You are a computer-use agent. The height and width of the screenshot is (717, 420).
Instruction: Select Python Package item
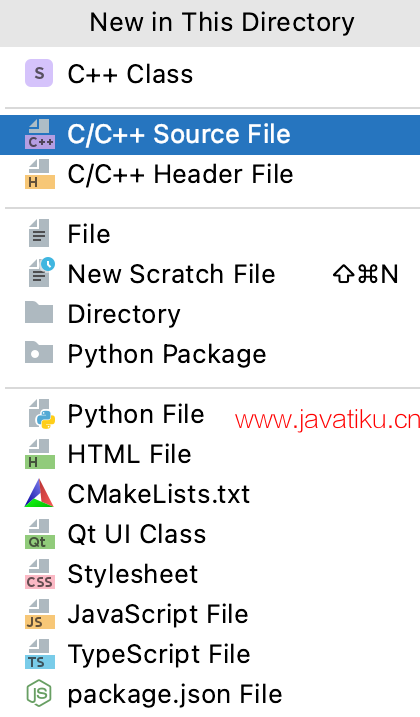[x=210, y=354]
